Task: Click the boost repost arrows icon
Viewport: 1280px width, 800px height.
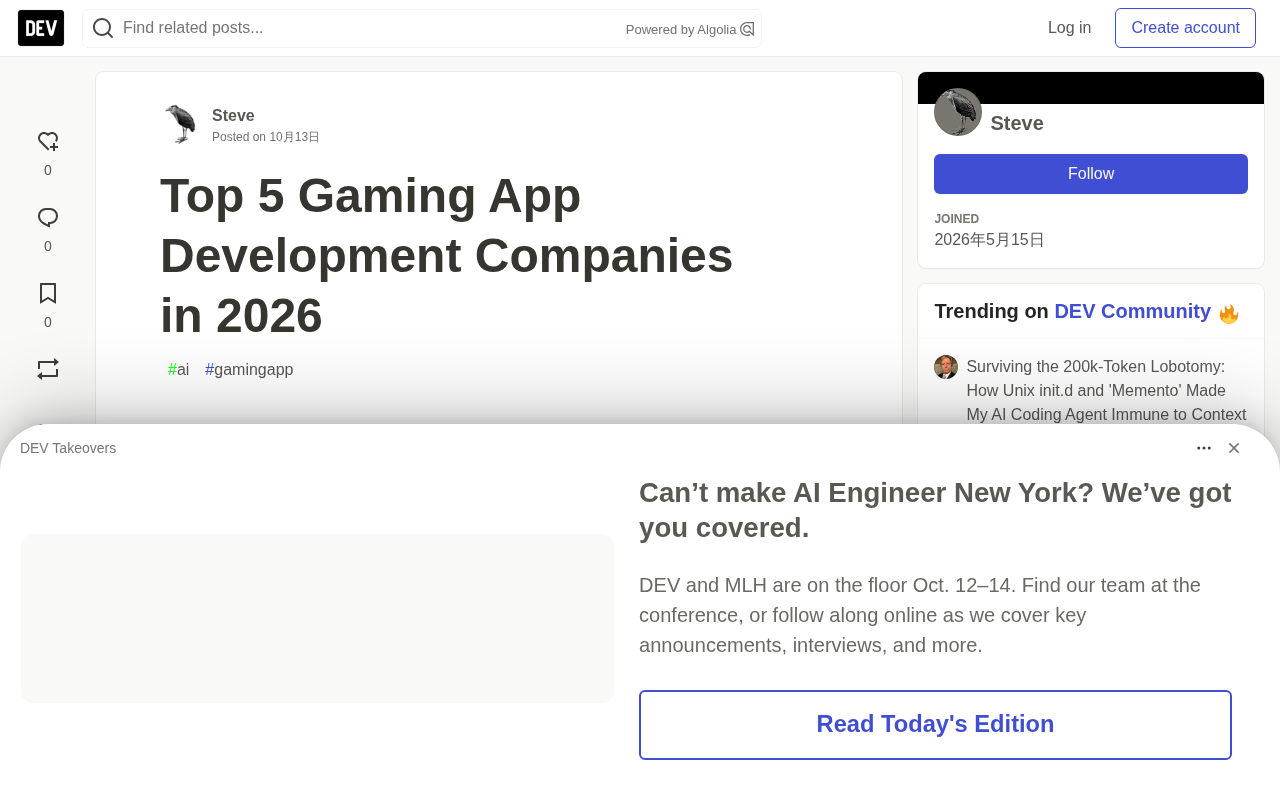Action: point(48,369)
